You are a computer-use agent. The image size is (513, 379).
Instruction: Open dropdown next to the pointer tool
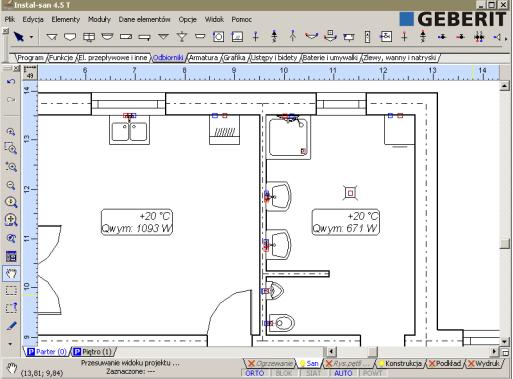[31, 37]
